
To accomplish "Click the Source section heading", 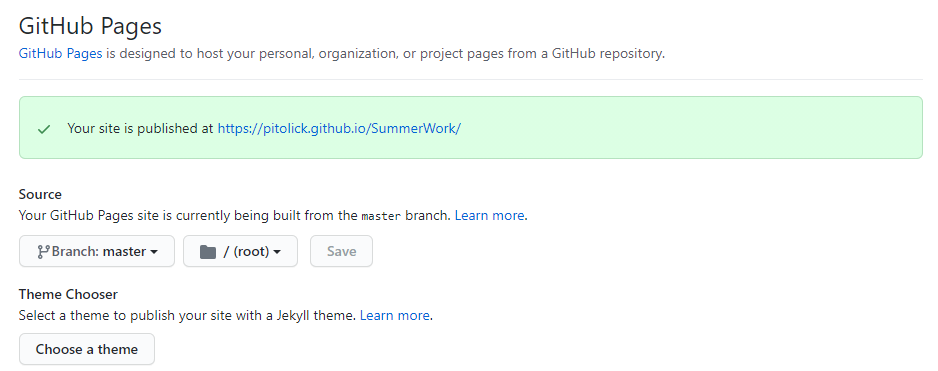I will tap(40, 194).
